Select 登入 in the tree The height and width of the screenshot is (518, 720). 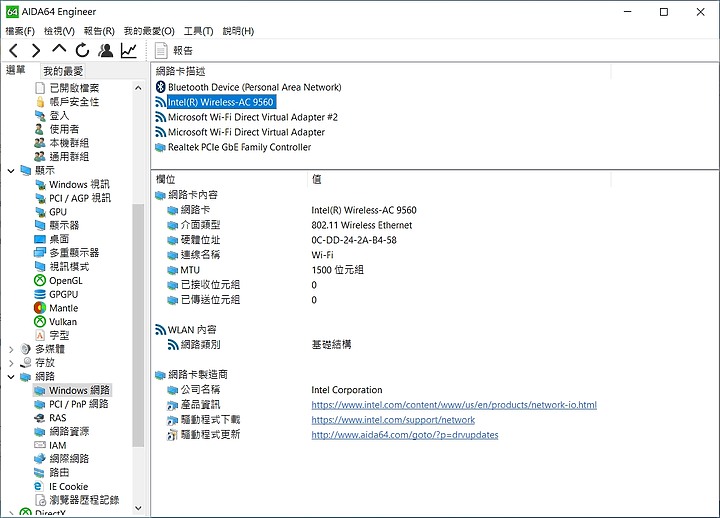pyautogui.click(x=52, y=115)
